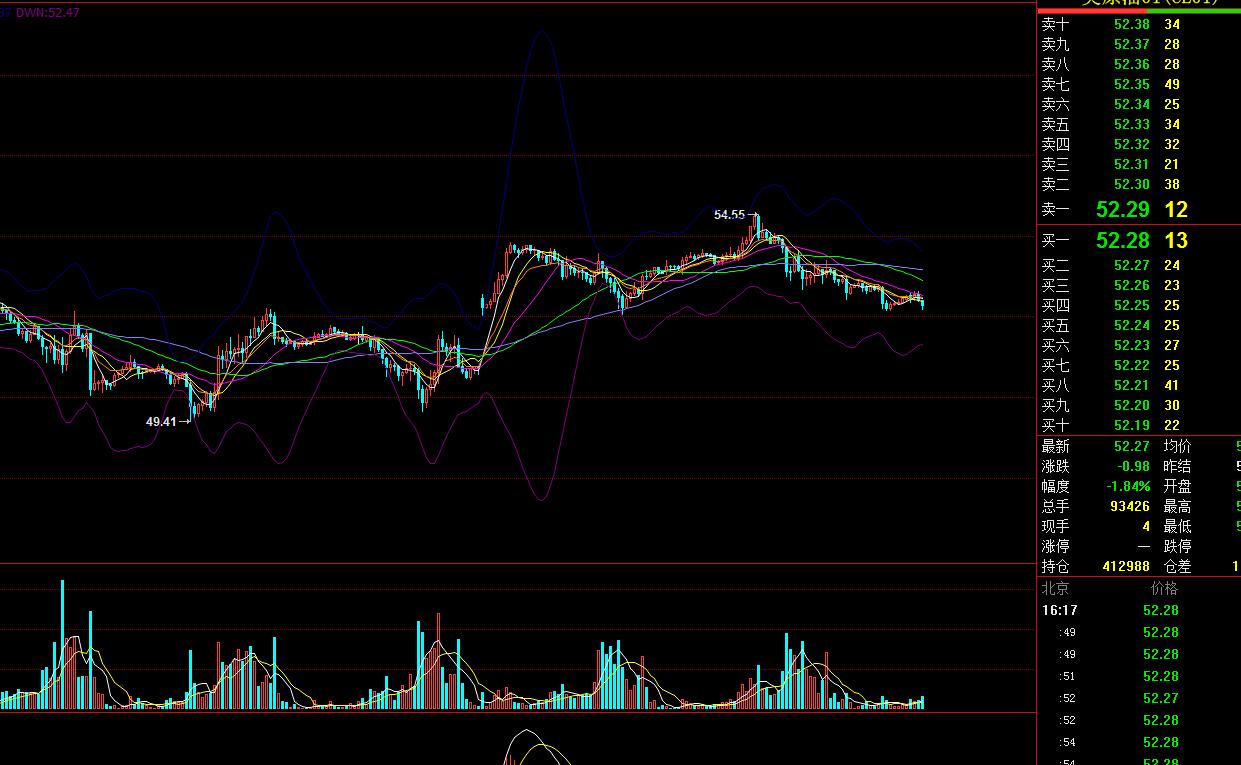
Task: Click the 最新 value 52.27
Action: click(x=1132, y=446)
